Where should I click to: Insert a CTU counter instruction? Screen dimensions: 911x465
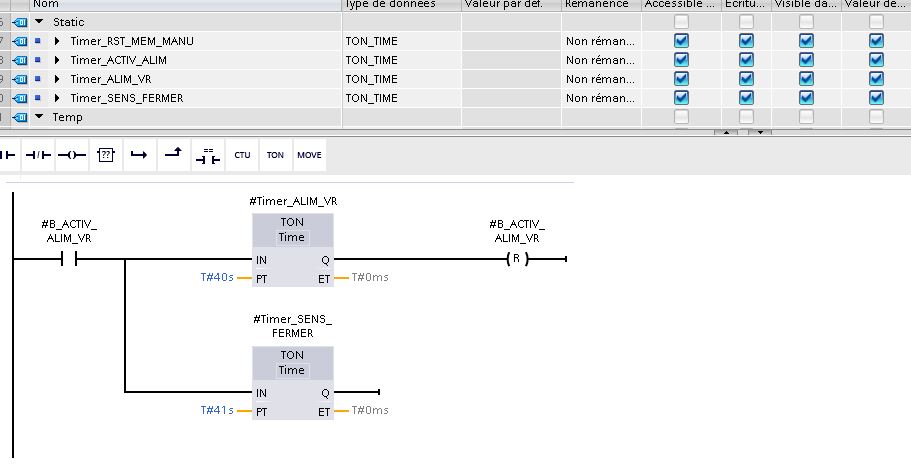pos(242,156)
